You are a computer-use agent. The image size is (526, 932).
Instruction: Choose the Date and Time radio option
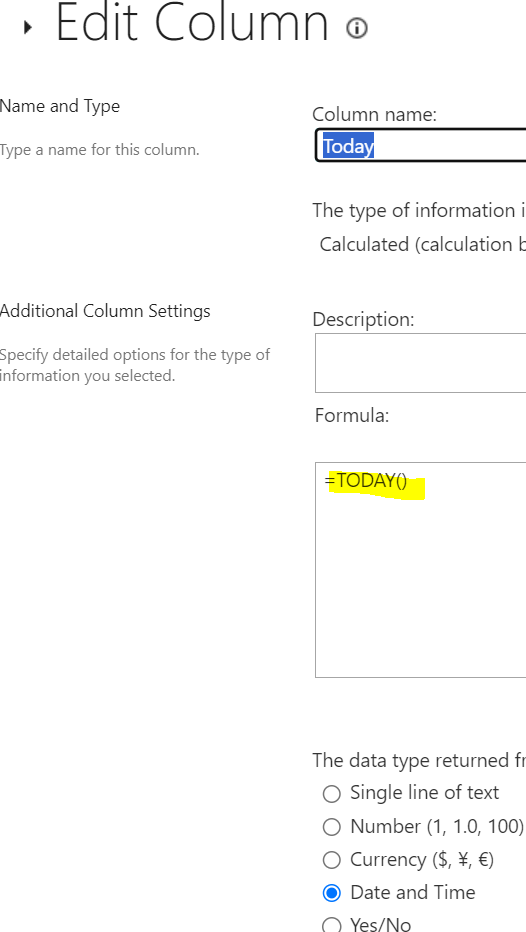pos(332,893)
